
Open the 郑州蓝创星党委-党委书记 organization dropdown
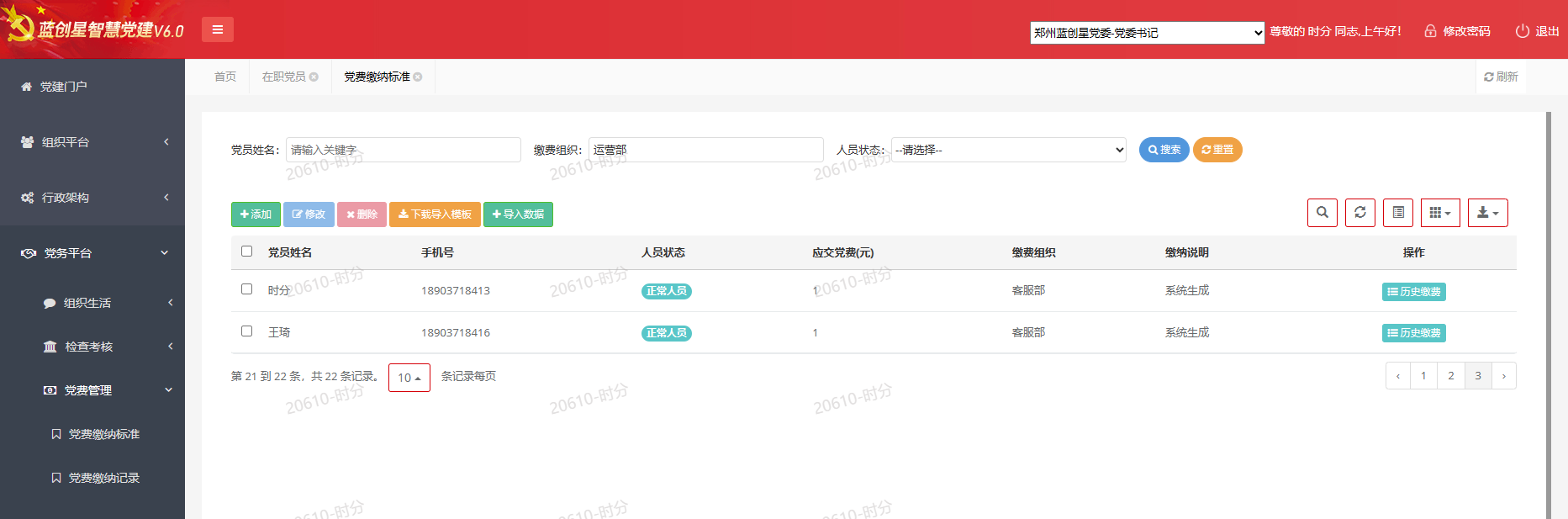coord(1148,33)
